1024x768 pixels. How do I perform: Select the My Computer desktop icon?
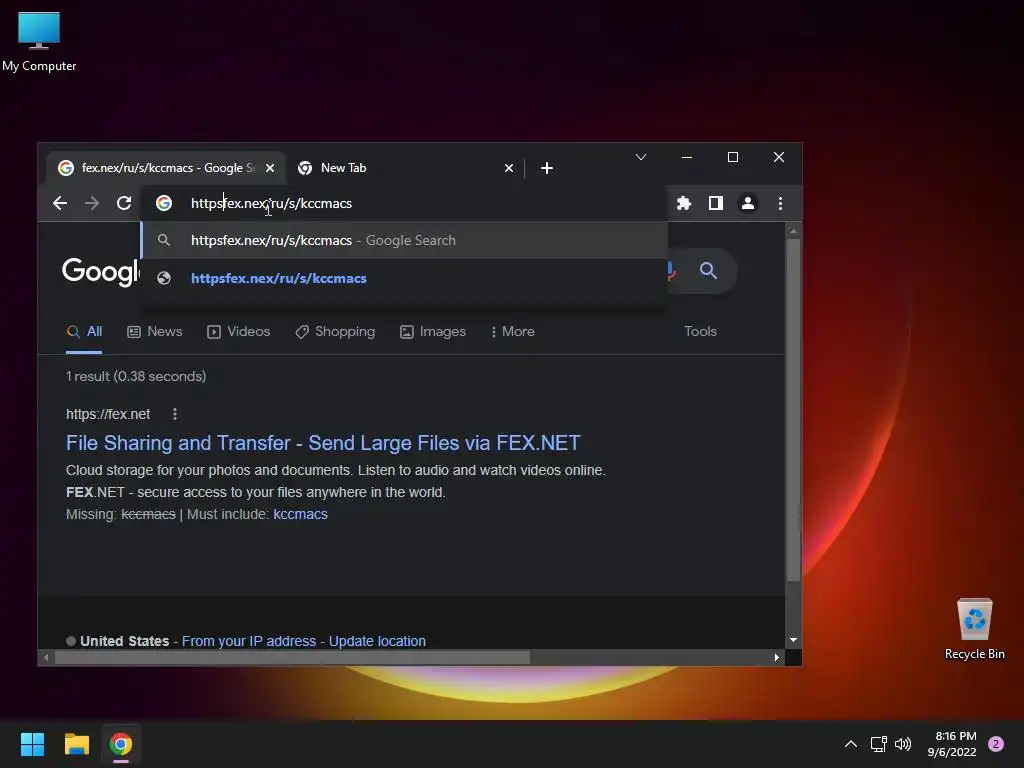point(39,42)
